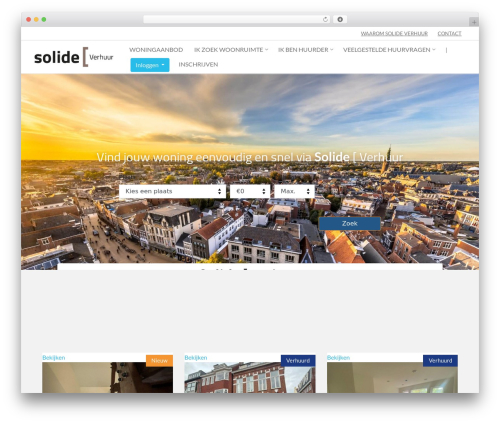The height and width of the screenshot is (423, 500).
Task: Click the first listing interior thumbnail
Action: point(107,377)
